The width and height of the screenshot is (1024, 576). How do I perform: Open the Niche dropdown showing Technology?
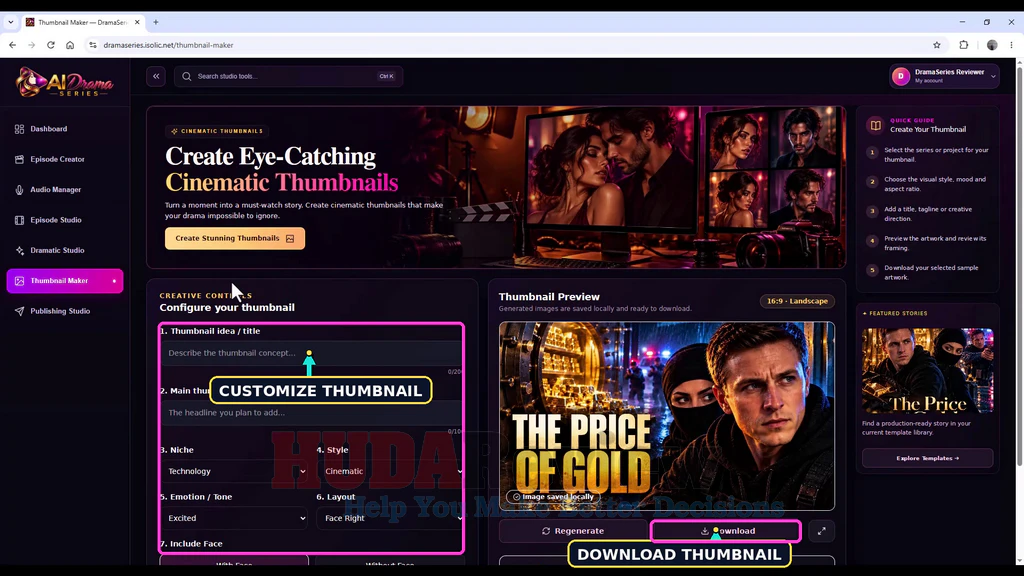tap(234, 472)
